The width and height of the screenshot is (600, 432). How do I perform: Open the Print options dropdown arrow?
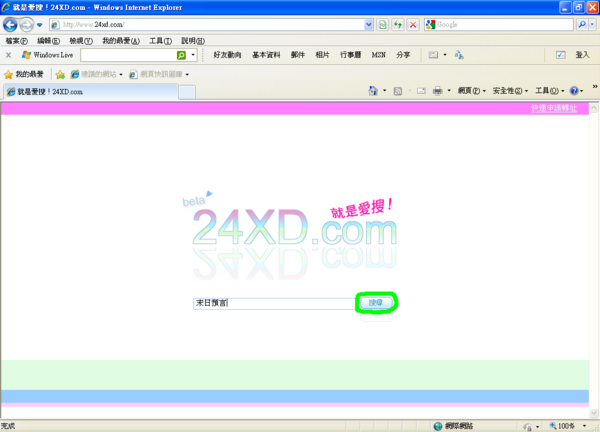click(449, 91)
